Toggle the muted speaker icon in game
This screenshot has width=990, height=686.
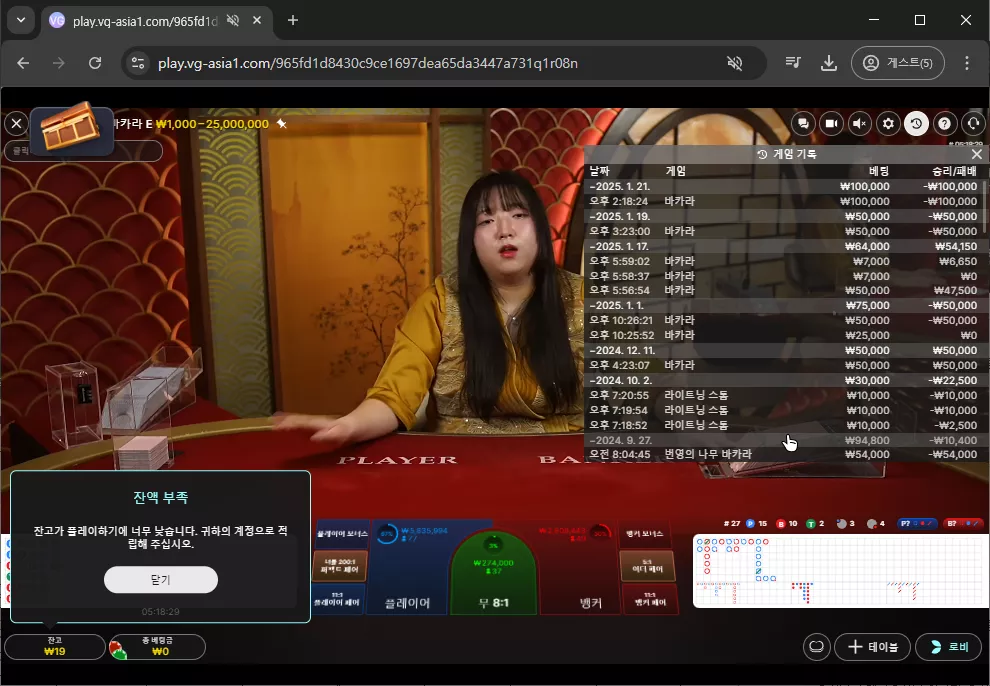[x=860, y=124]
